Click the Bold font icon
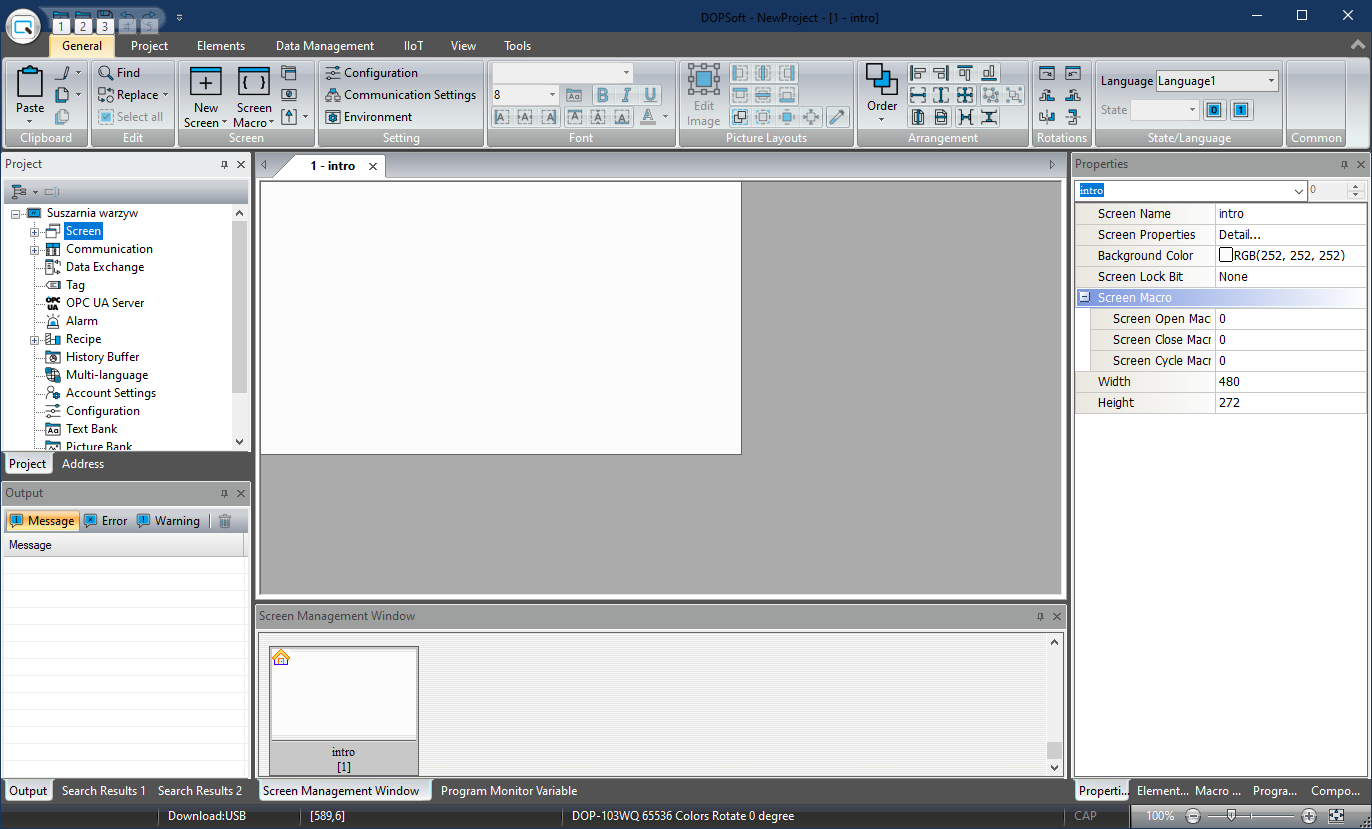Screen dimensions: 1372x829 point(602,95)
